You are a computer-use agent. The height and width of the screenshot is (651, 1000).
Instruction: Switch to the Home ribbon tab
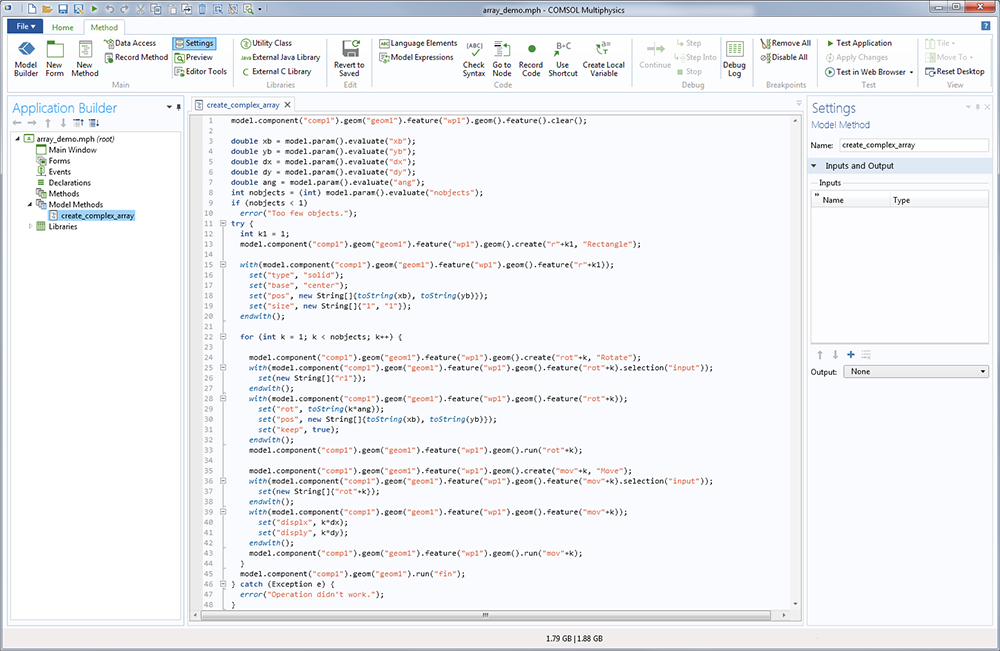[62, 27]
